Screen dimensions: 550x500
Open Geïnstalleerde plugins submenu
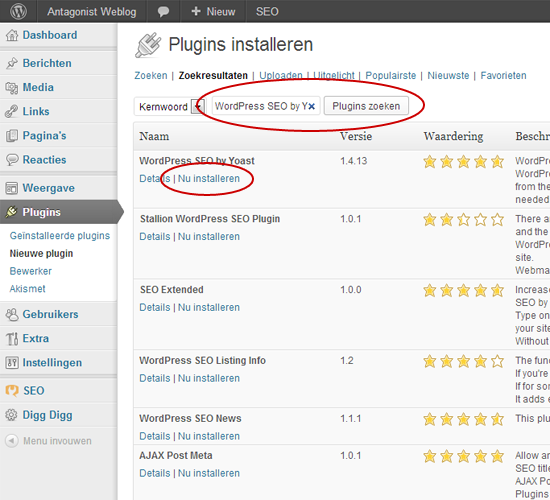click(60, 236)
